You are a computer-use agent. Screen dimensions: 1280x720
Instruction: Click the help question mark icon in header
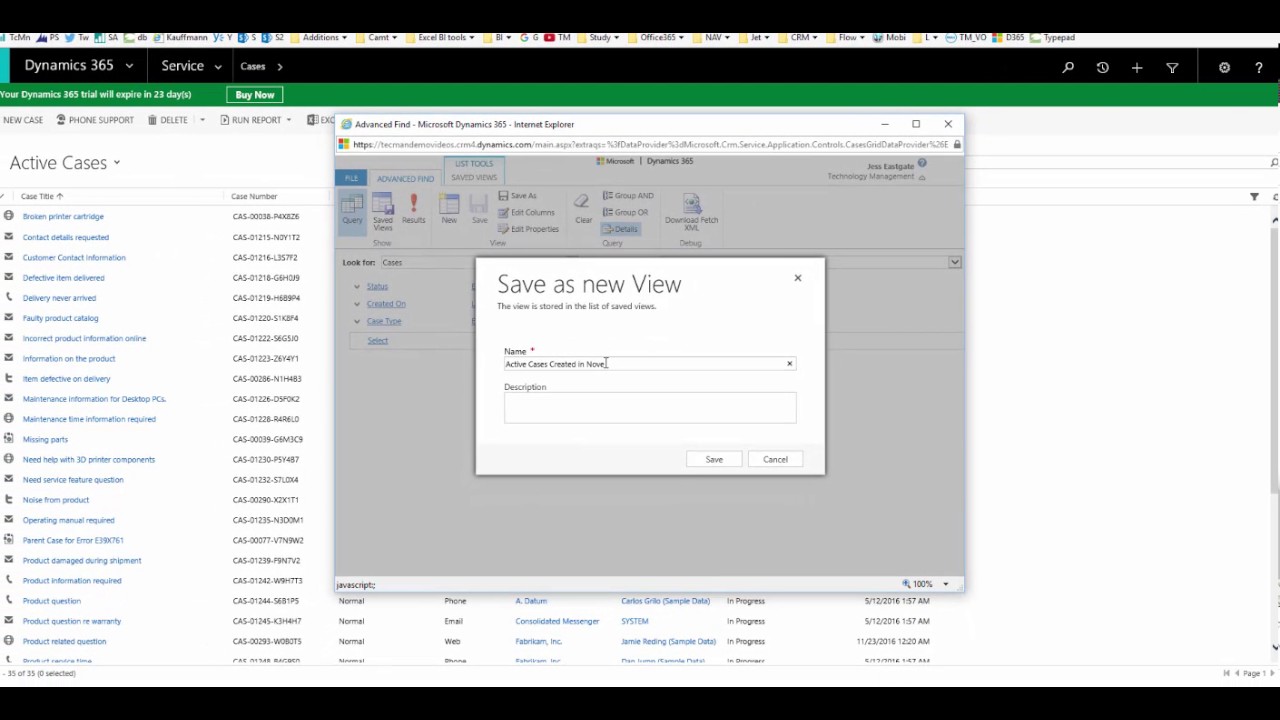coord(1259,67)
